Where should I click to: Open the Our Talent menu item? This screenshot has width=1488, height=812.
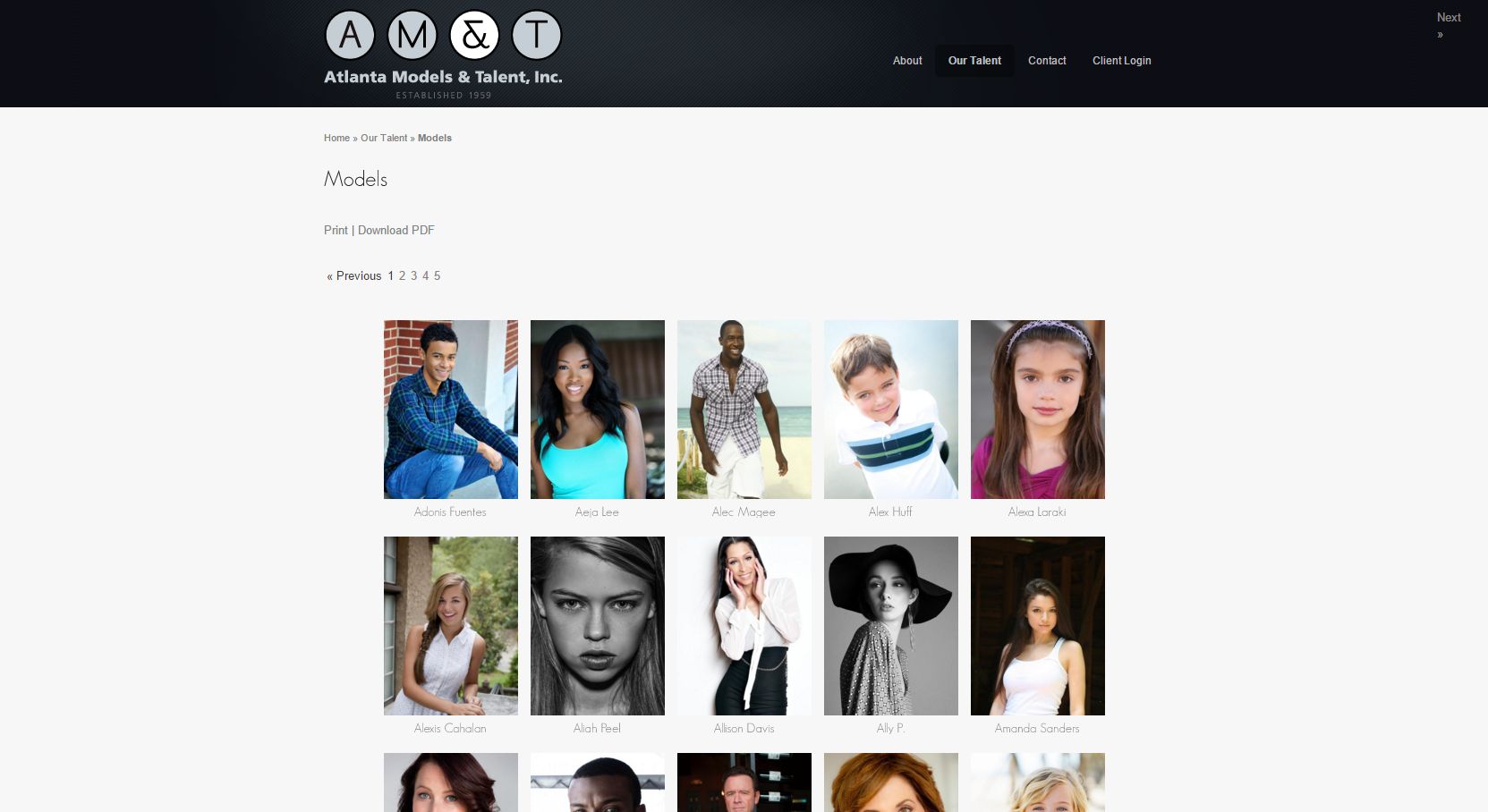click(x=974, y=61)
